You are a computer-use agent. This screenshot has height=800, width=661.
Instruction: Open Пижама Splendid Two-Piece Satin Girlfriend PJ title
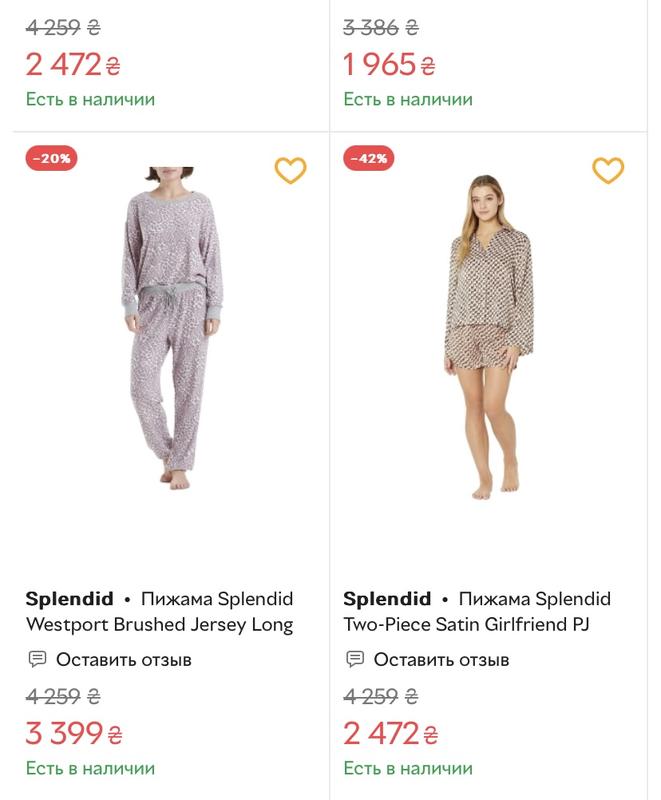477,611
